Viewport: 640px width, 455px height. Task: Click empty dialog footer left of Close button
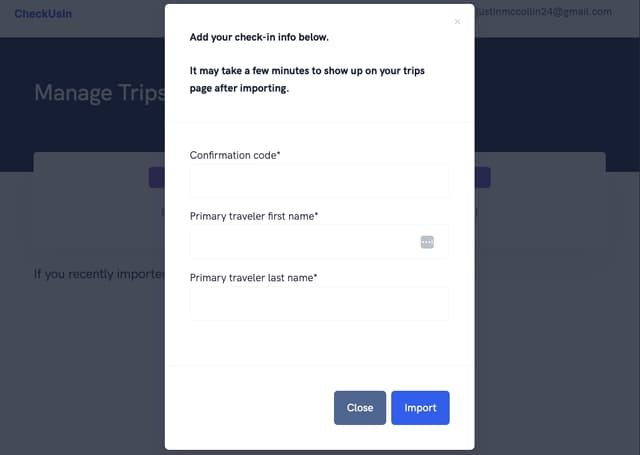click(250, 407)
